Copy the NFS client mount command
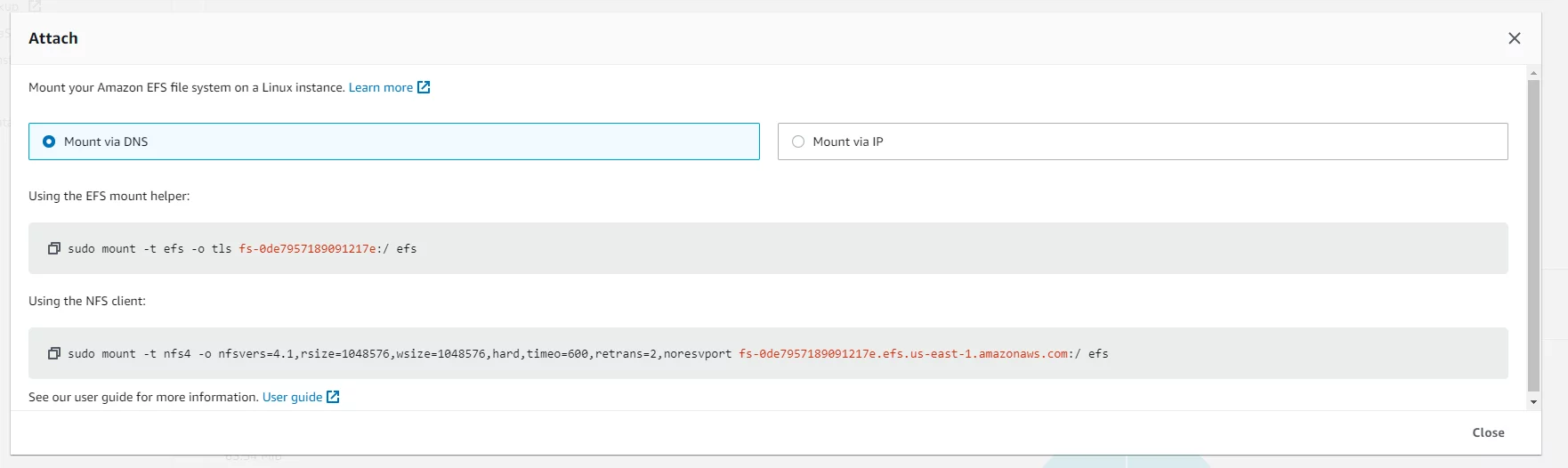This screenshot has width=1568, height=468. 54,353
